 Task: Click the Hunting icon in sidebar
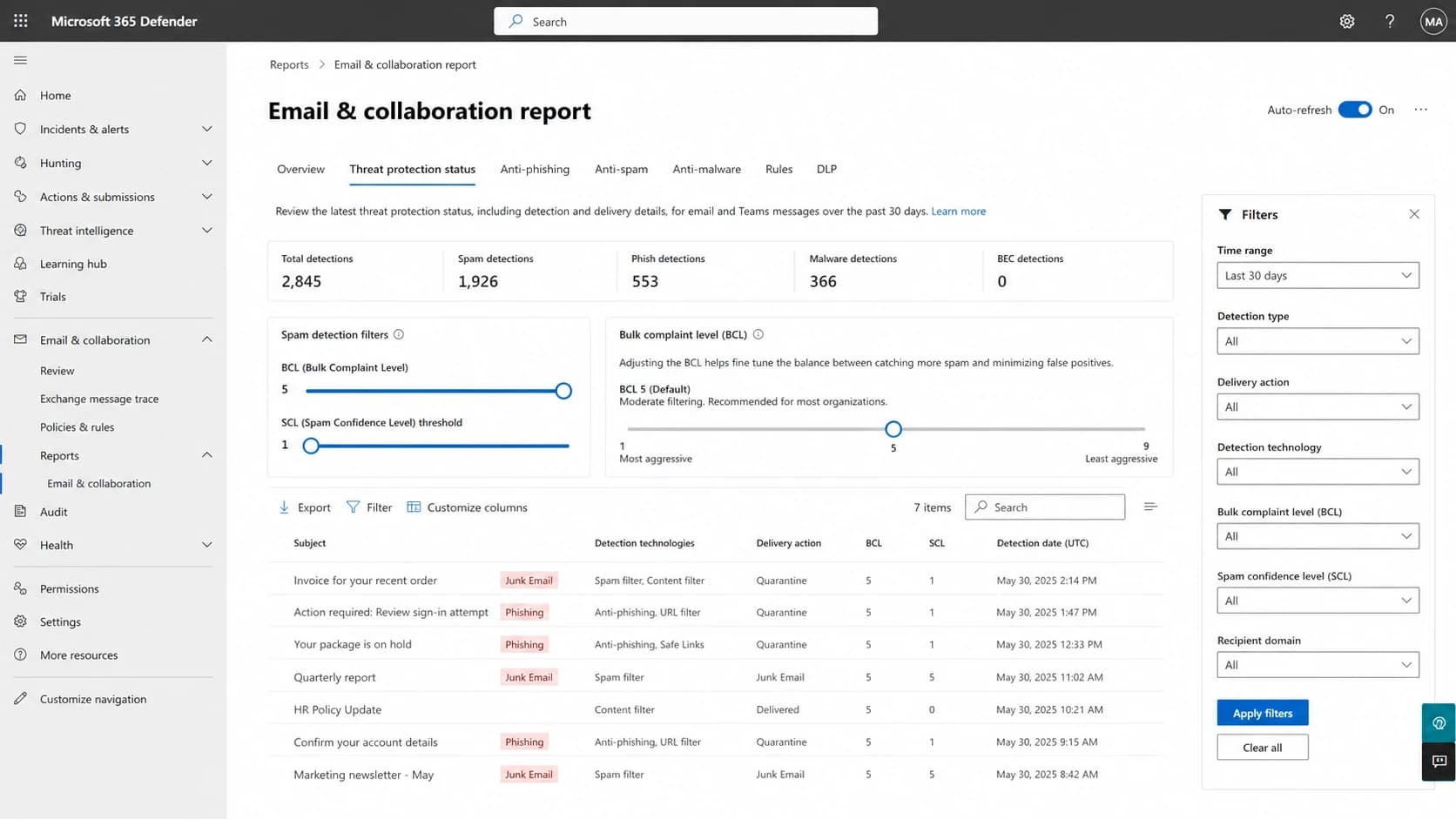(21, 163)
